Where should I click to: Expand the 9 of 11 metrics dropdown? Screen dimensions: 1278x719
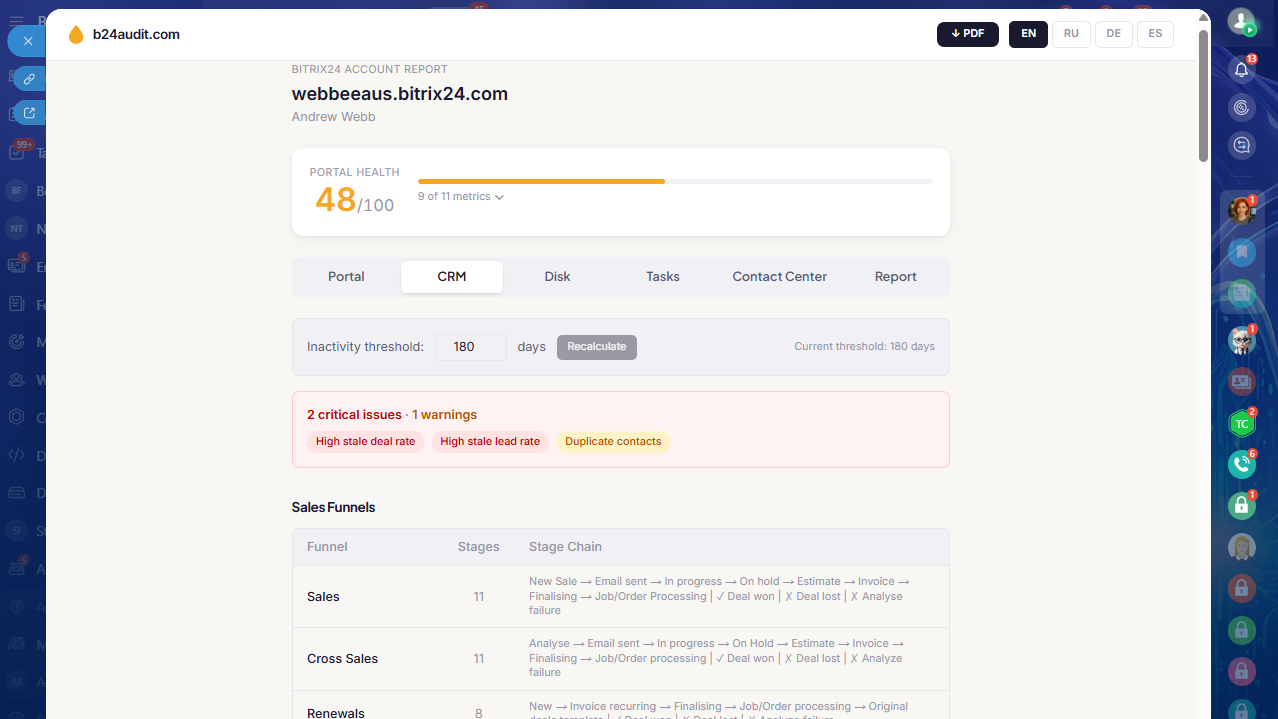(461, 197)
